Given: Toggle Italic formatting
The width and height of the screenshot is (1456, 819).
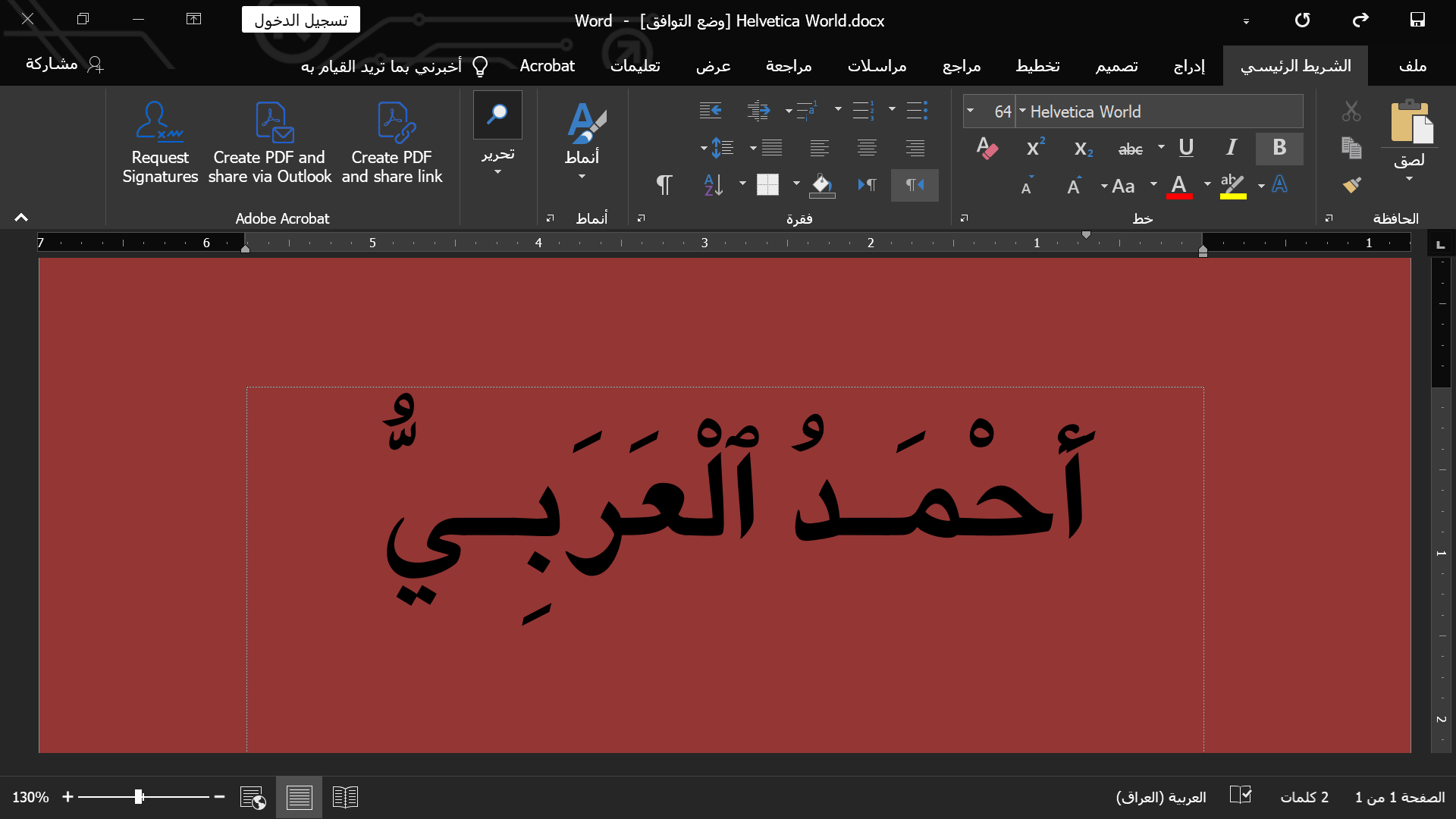Looking at the screenshot, I should point(1232,148).
